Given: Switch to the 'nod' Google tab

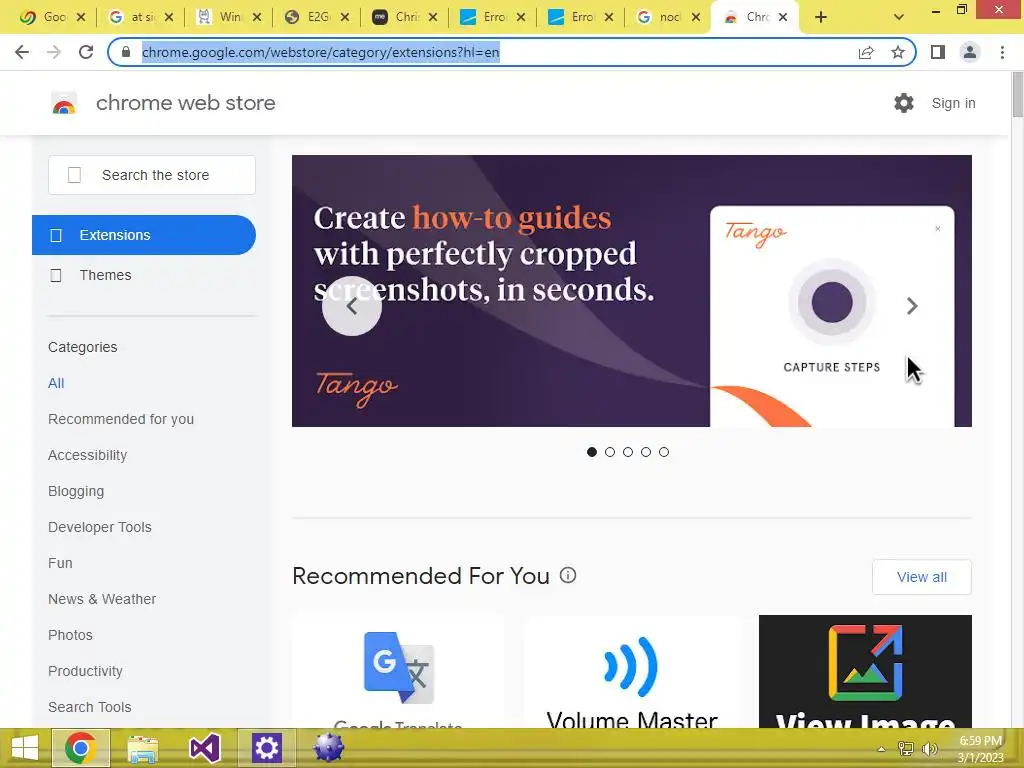Looking at the screenshot, I should [x=668, y=18].
